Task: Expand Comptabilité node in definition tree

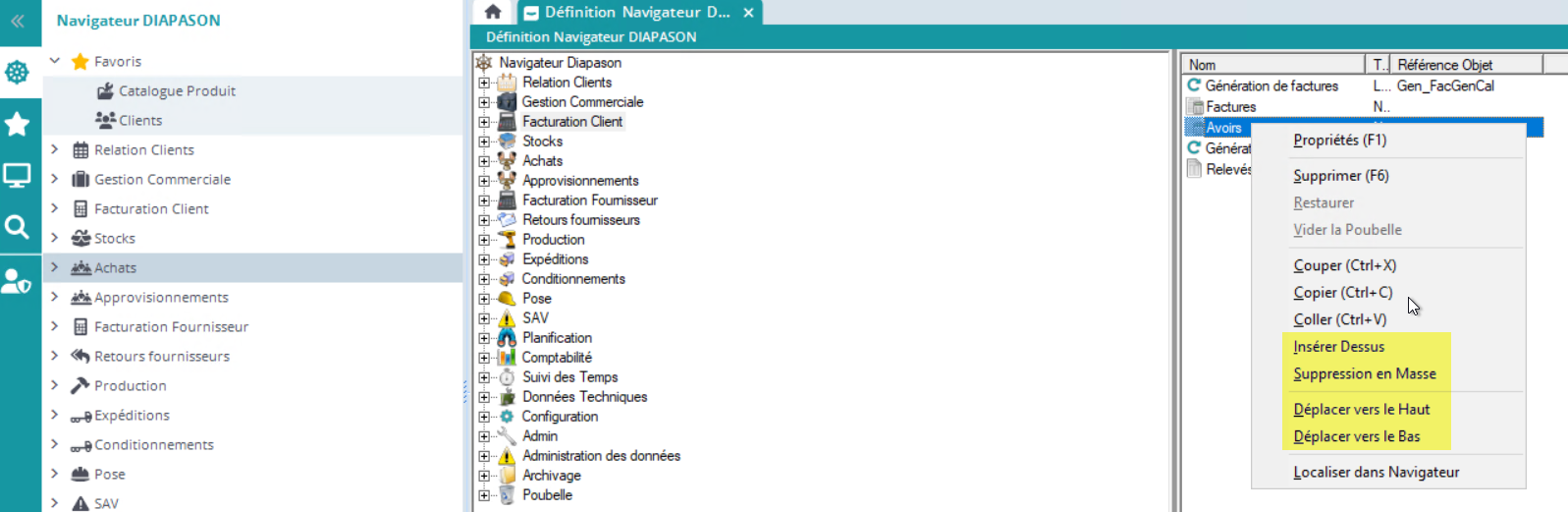Action: pos(484,358)
